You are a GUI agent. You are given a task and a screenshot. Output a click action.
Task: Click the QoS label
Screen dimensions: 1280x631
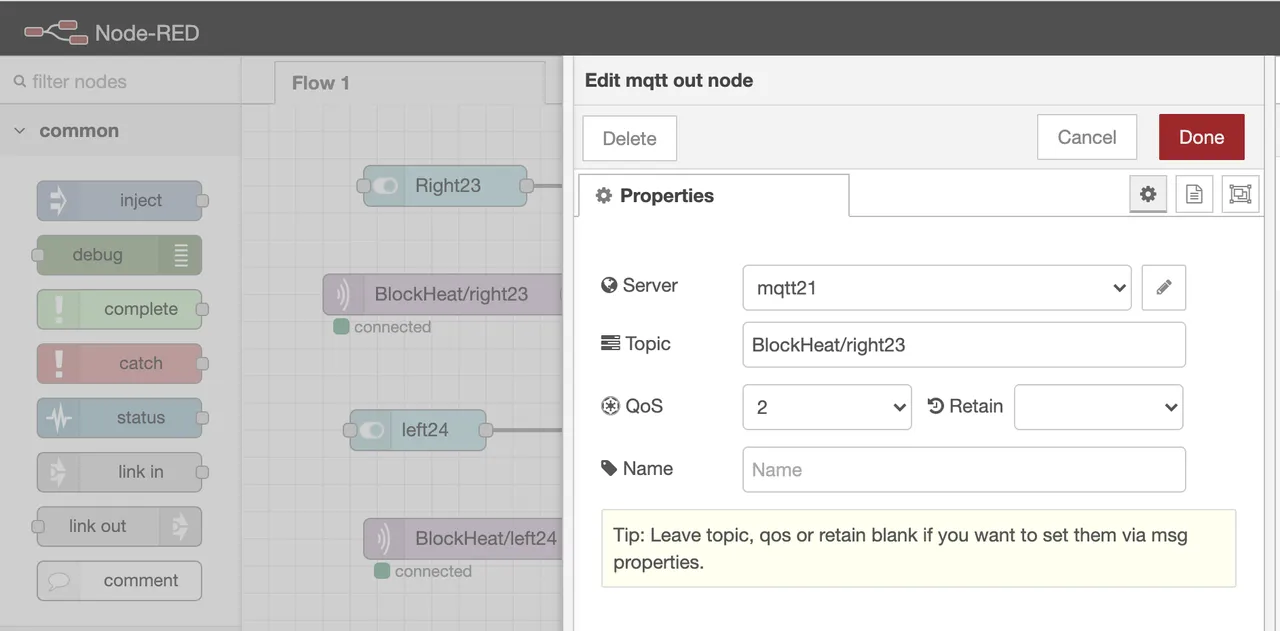pyautogui.click(x=631, y=406)
